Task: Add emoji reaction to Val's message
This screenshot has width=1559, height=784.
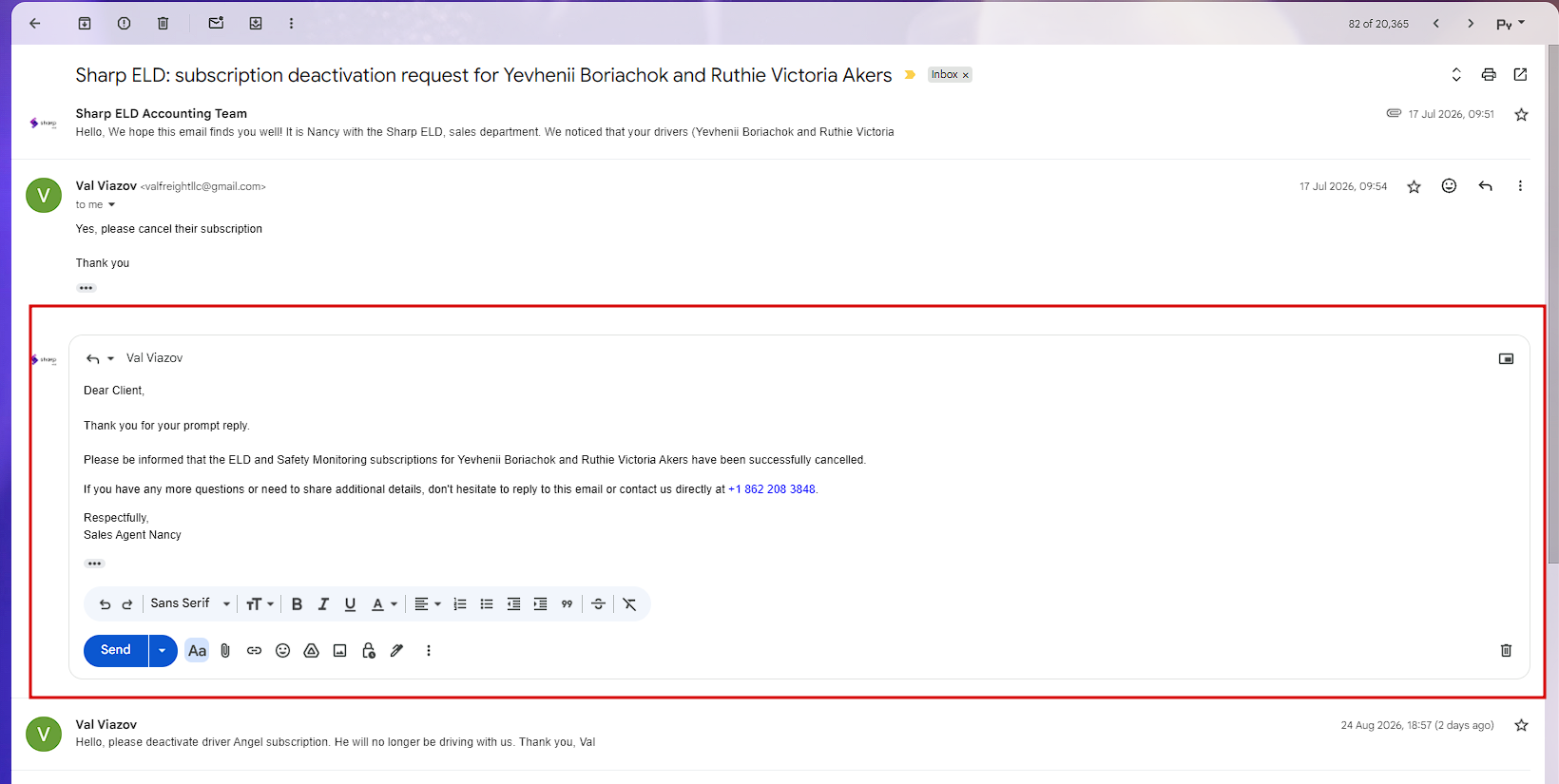Action: pyautogui.click(x=1449, y=186)
